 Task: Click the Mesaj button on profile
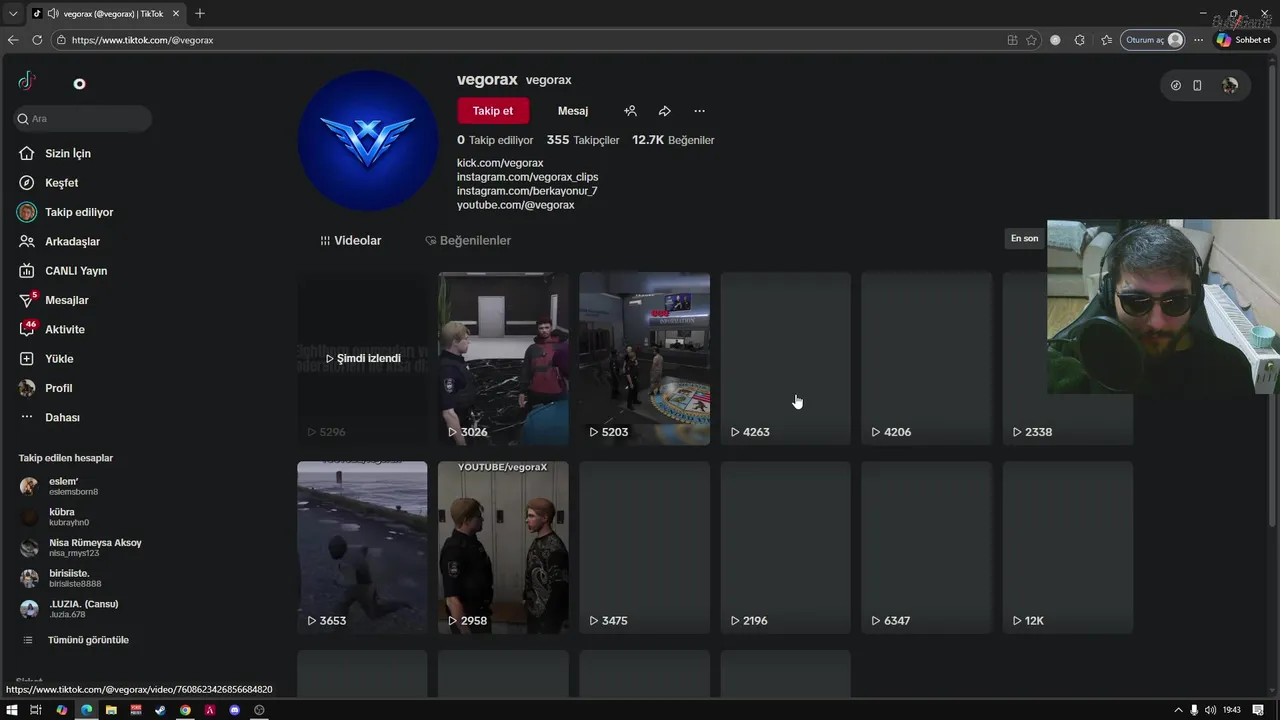(x=573, y=111)
